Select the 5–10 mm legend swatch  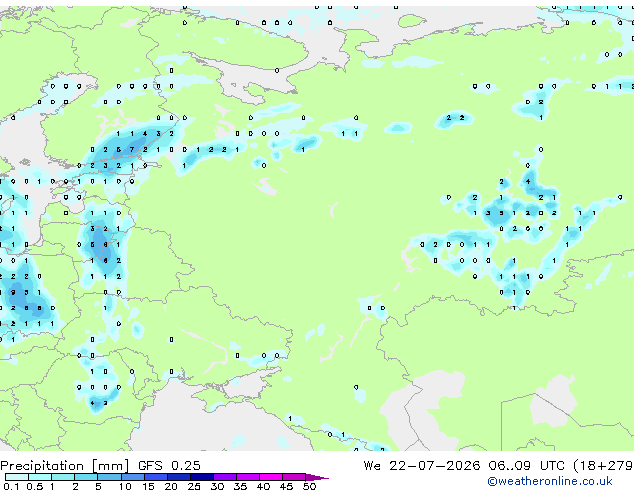pos(109,477)
